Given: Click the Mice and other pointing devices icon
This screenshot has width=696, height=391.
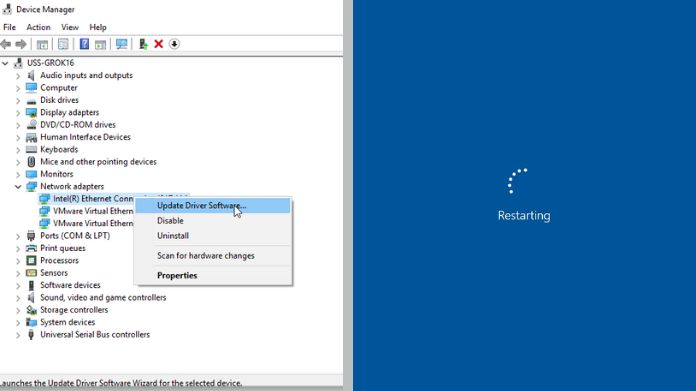Looking at the screenshot, I should [31, 162].
